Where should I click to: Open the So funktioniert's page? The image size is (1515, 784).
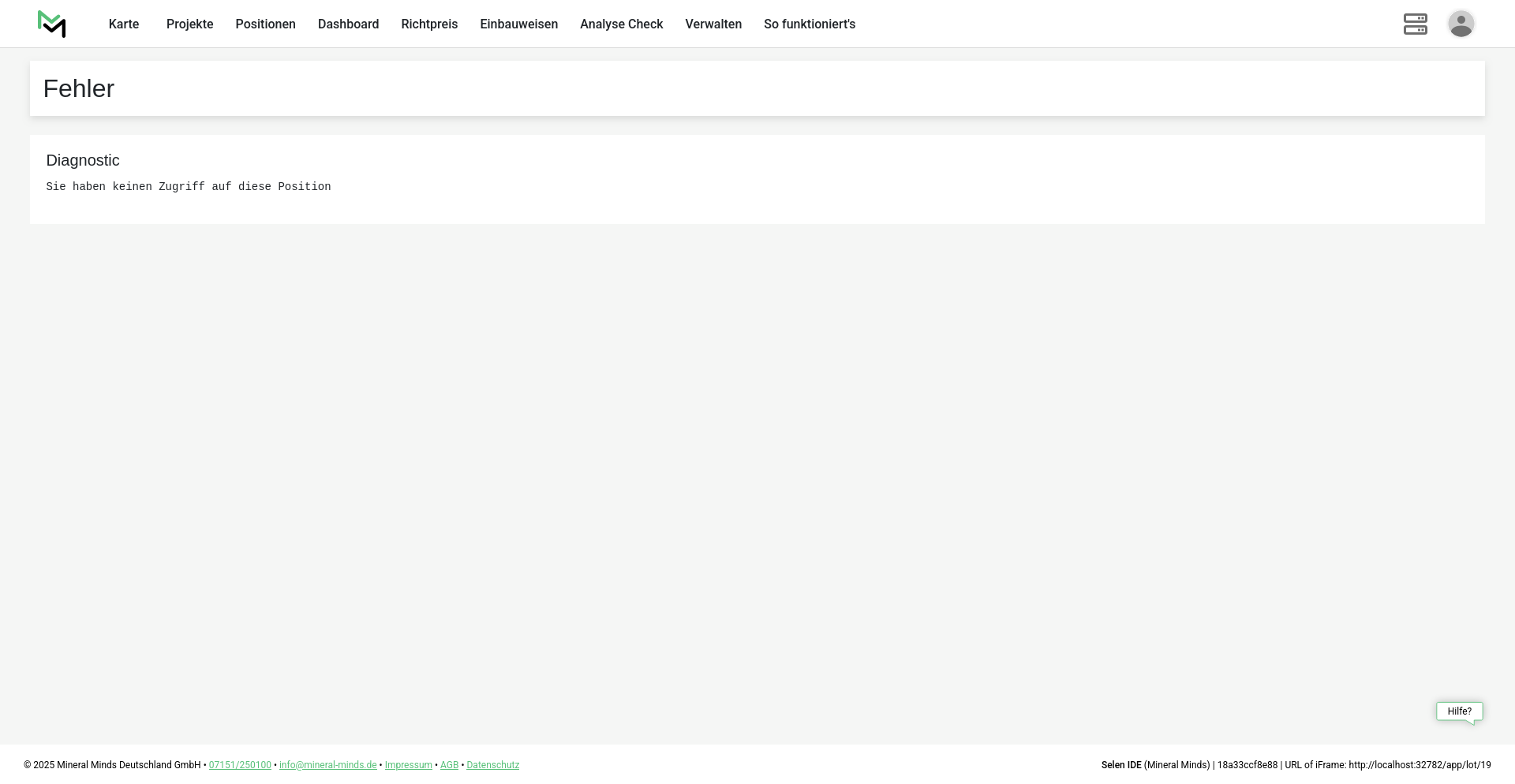point(809,24)
